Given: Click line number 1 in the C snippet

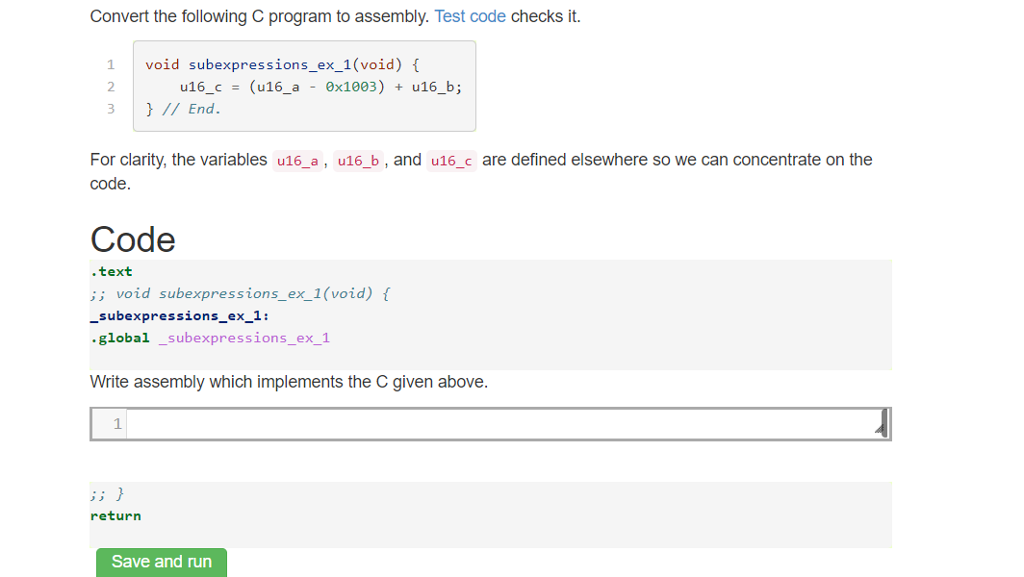Looking at the screenshot, I should click(x=110, y=64).
